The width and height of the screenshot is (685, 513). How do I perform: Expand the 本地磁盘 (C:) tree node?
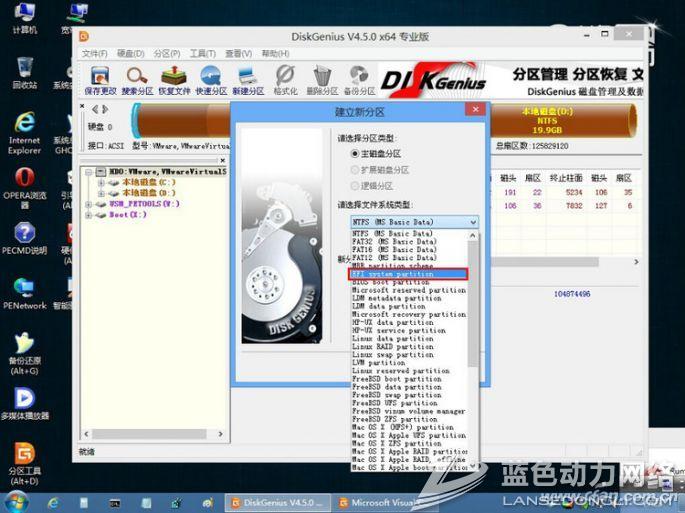(x=100, y=183)
